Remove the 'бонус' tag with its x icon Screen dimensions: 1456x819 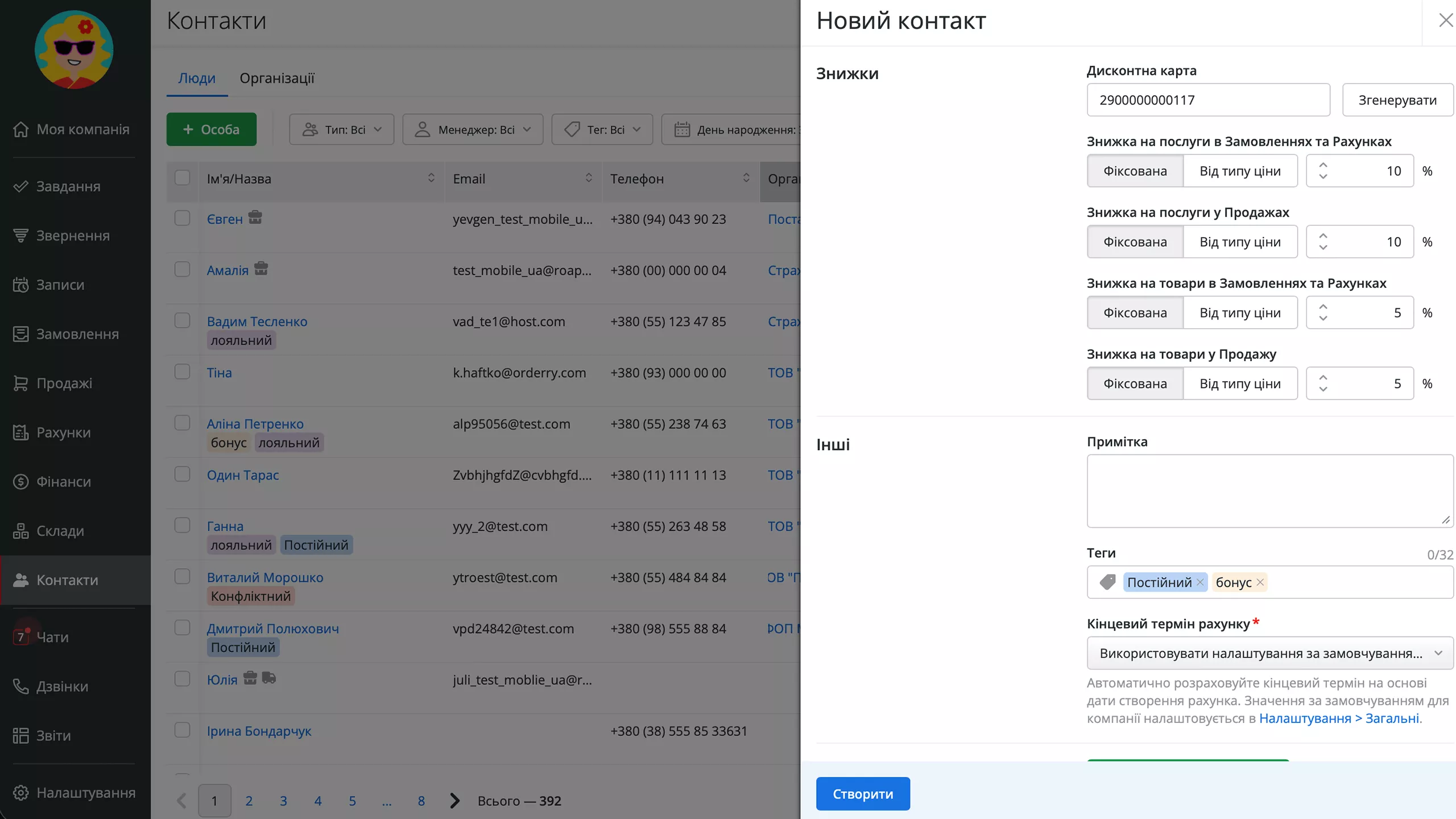1260,582
